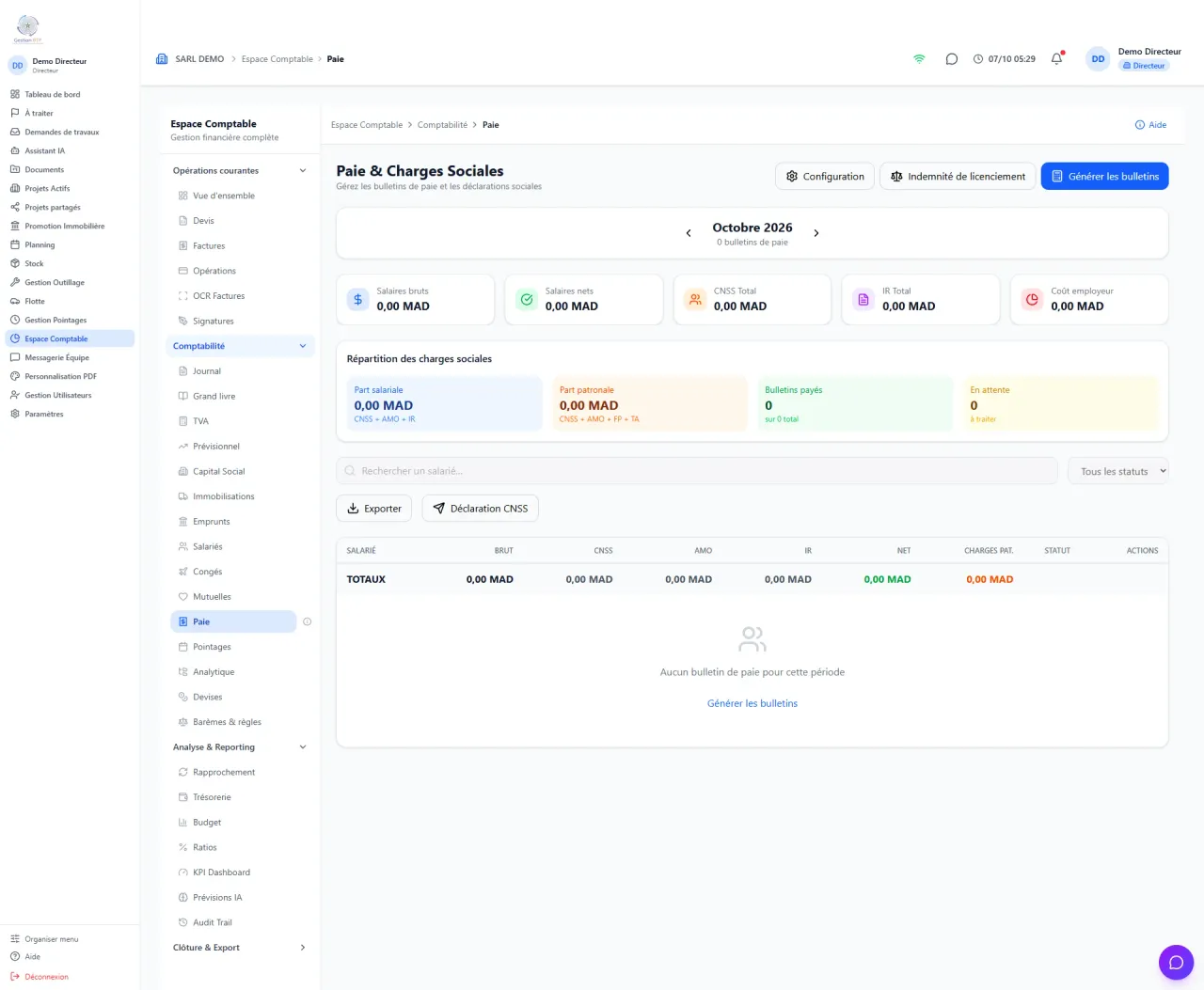Click the IR Total document icon

click(x=863, y=299)
